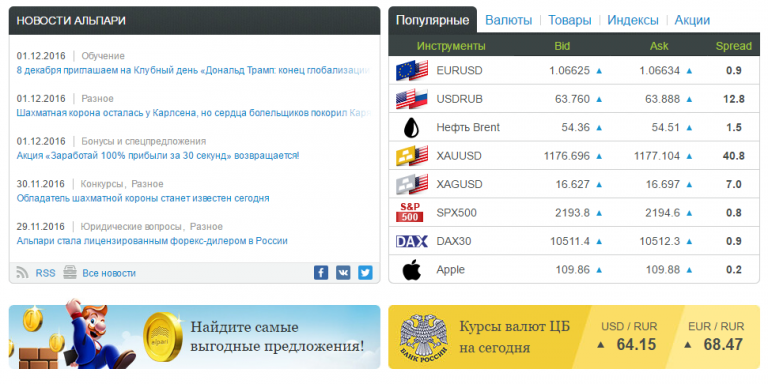The image size is (768, 384).
Task: Click the XAUUSD gold bars icon
Action: coord(412,156)
